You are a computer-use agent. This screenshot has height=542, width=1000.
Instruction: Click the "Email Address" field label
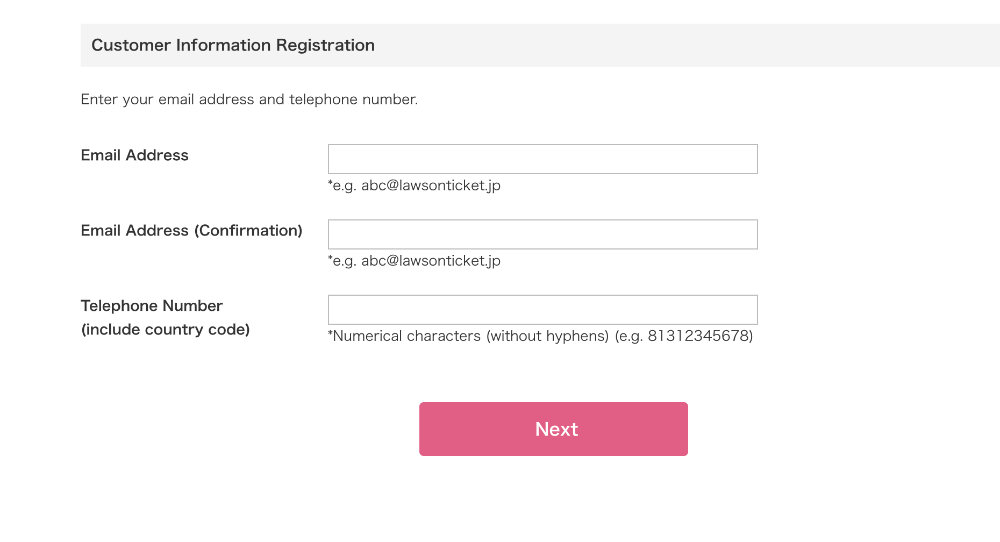pos(135,155)
